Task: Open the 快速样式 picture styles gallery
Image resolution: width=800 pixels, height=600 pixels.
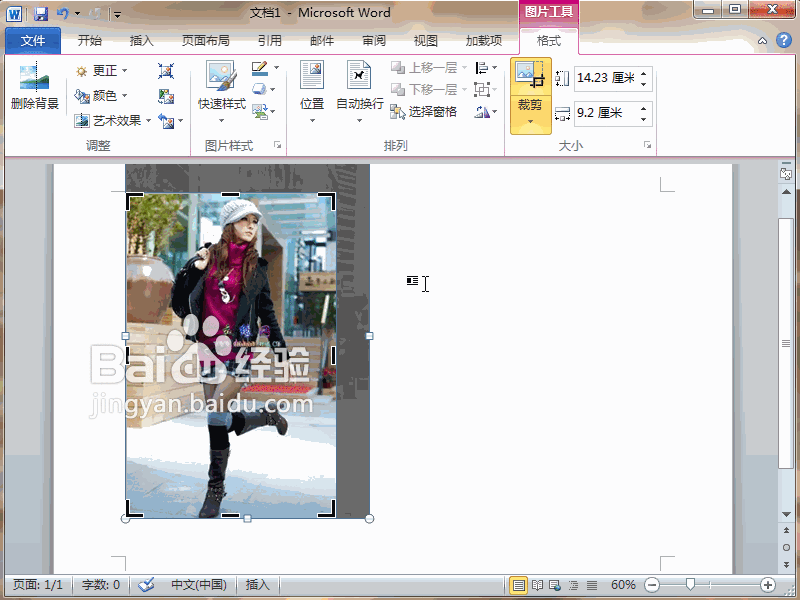Action: (219, 95)
